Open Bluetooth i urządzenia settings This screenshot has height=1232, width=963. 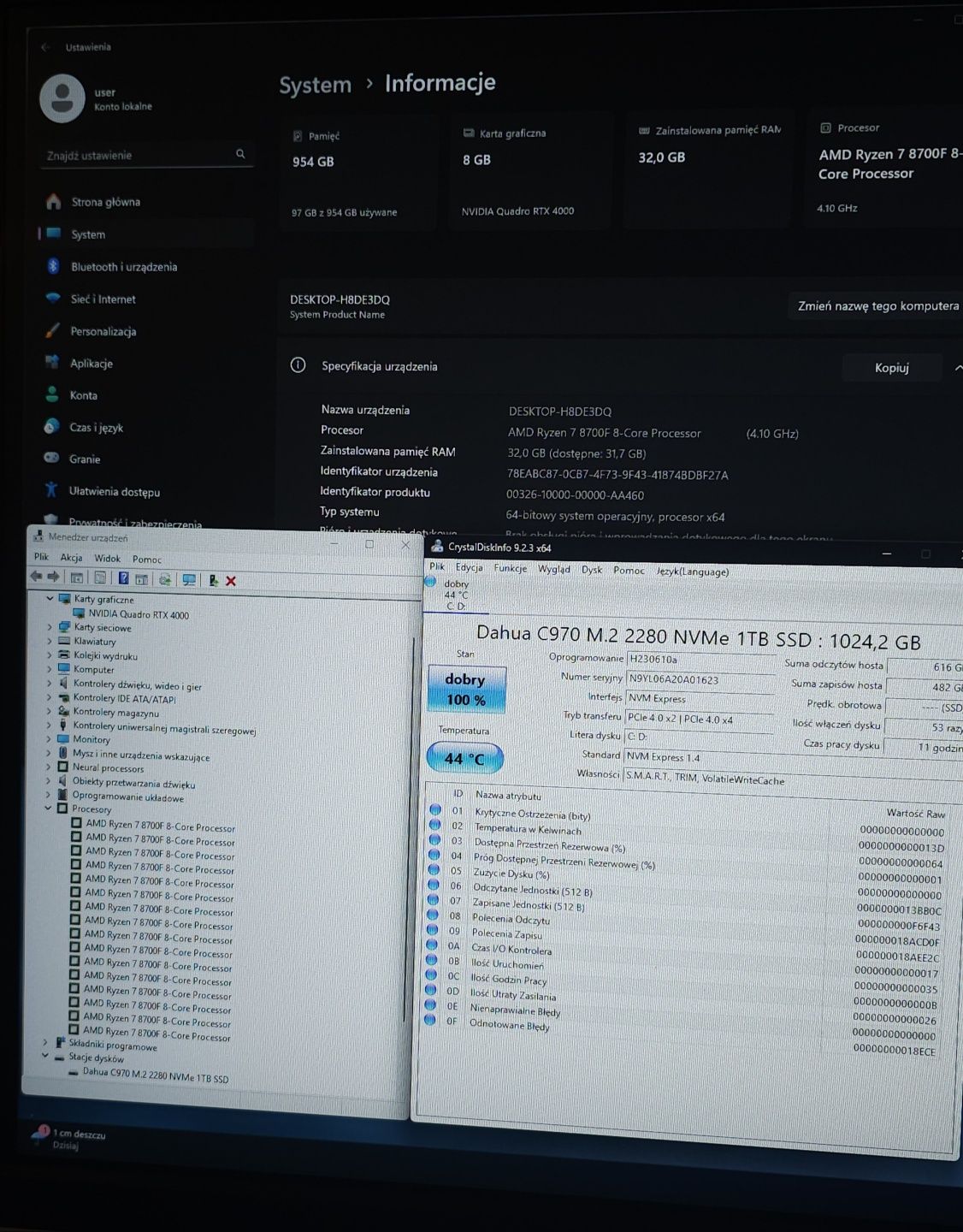click(x=124, y=267)
